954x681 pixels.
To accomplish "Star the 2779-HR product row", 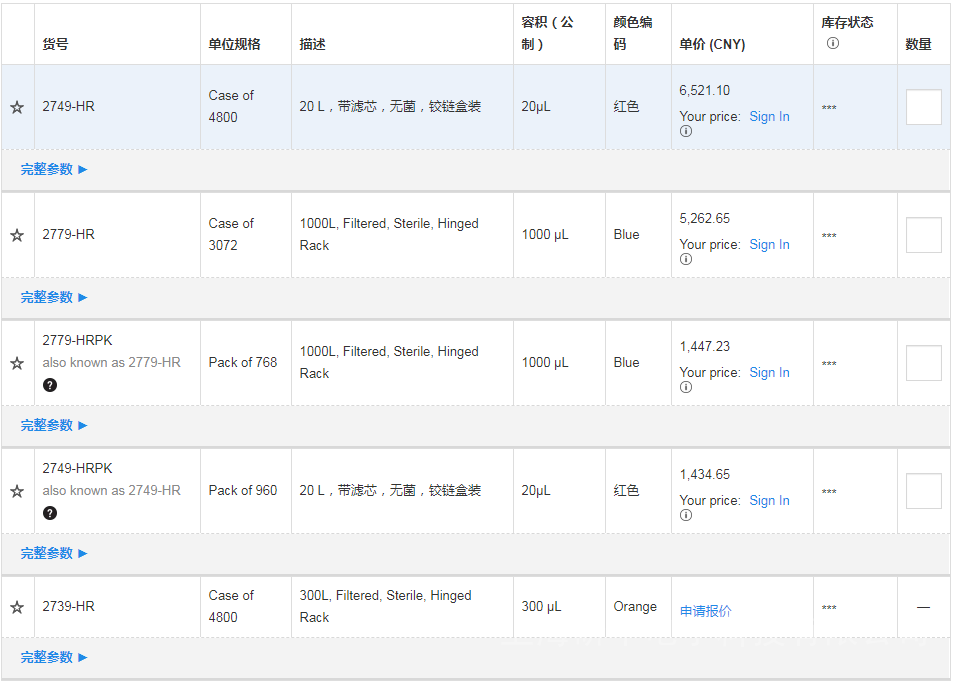I will 17,235.
